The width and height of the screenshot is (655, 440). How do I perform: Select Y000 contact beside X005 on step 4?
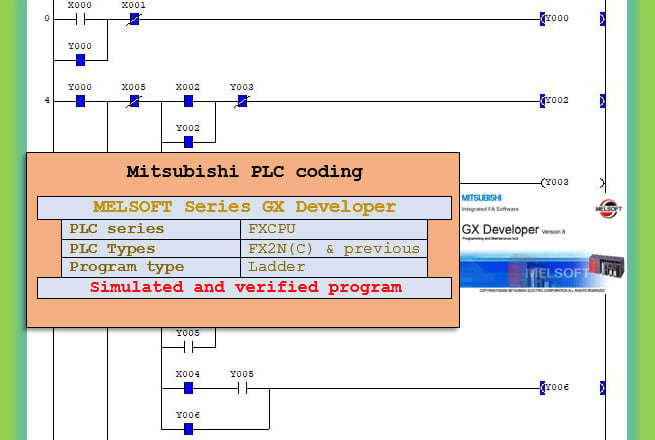(80, 101)
